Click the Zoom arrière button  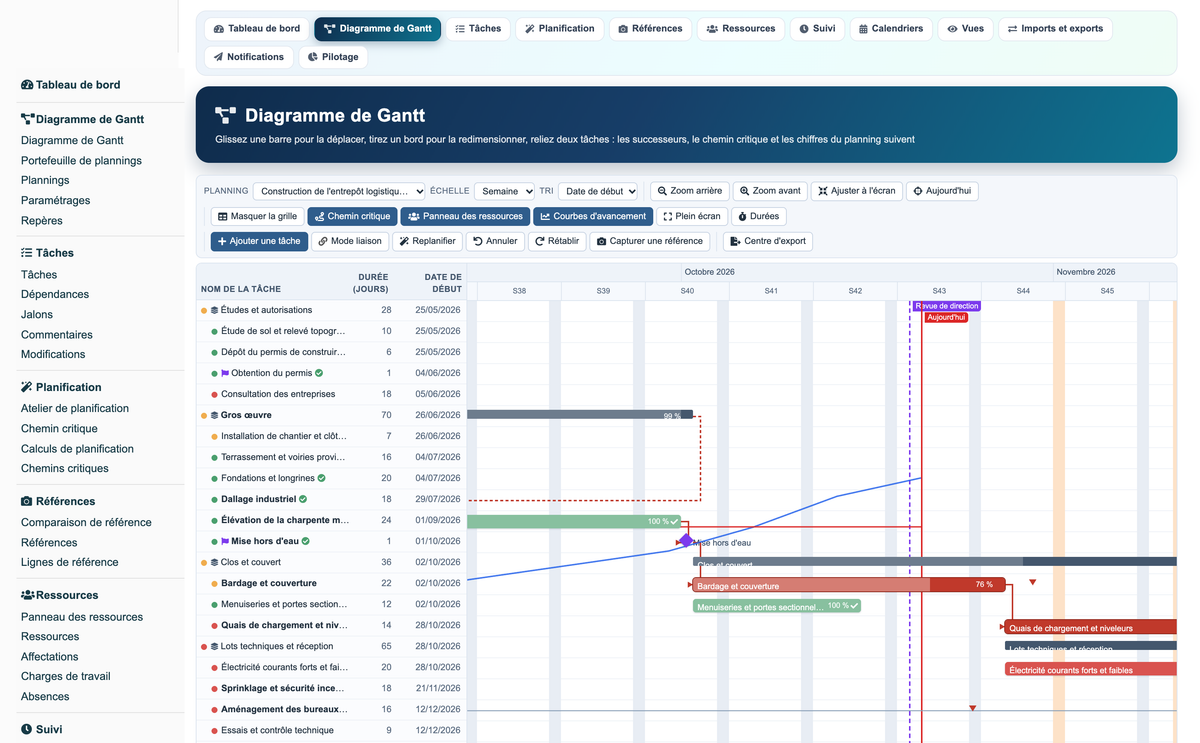click(x=689, y=191)
